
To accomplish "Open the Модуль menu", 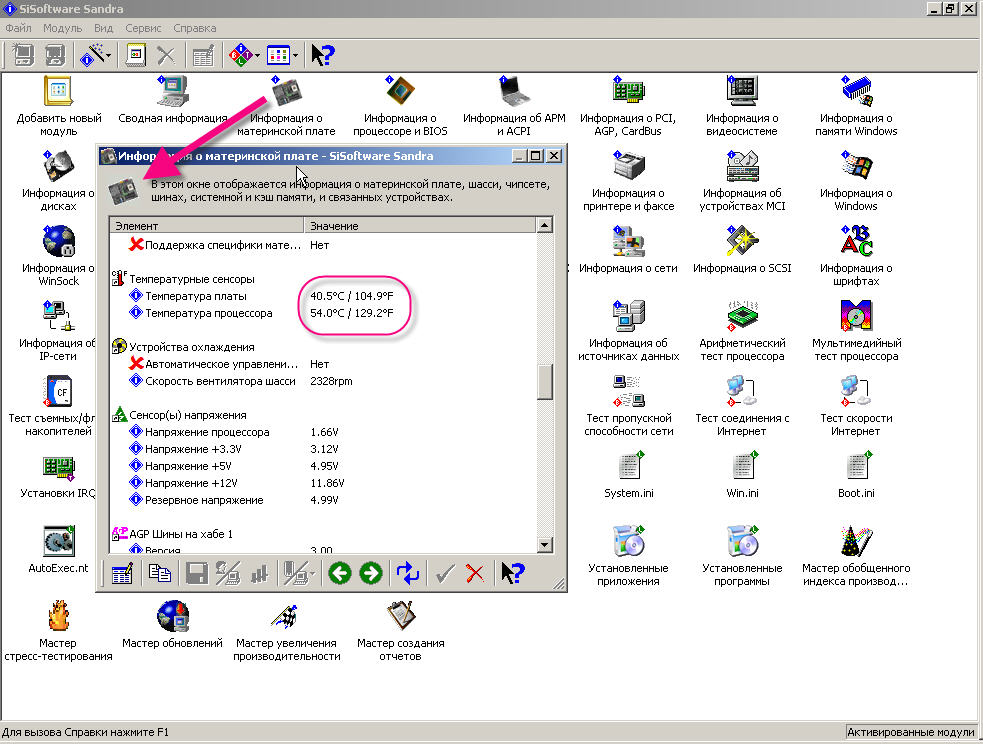I will [x=62, y=28].
